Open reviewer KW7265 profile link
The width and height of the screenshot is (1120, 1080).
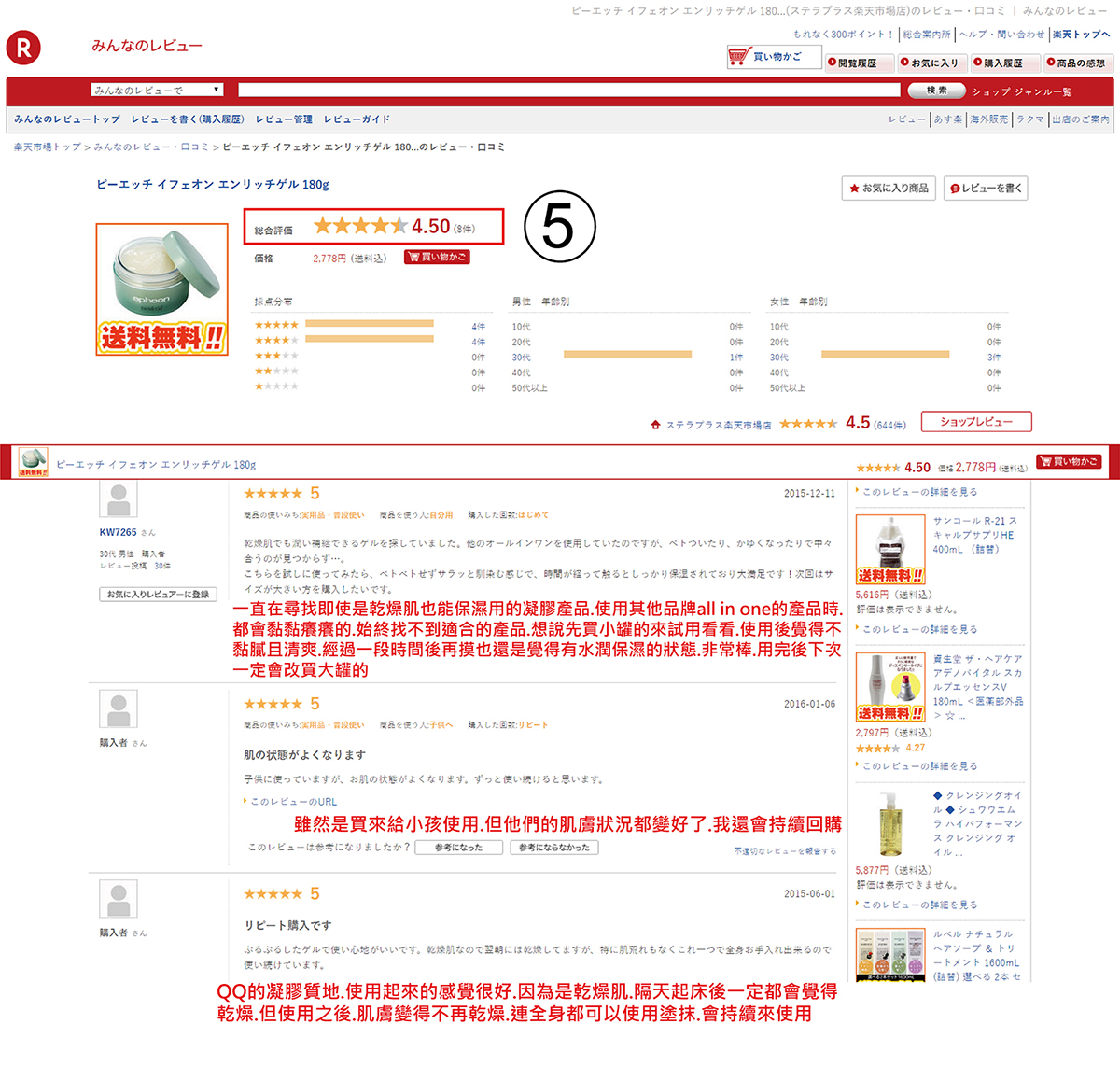point(118,532)
